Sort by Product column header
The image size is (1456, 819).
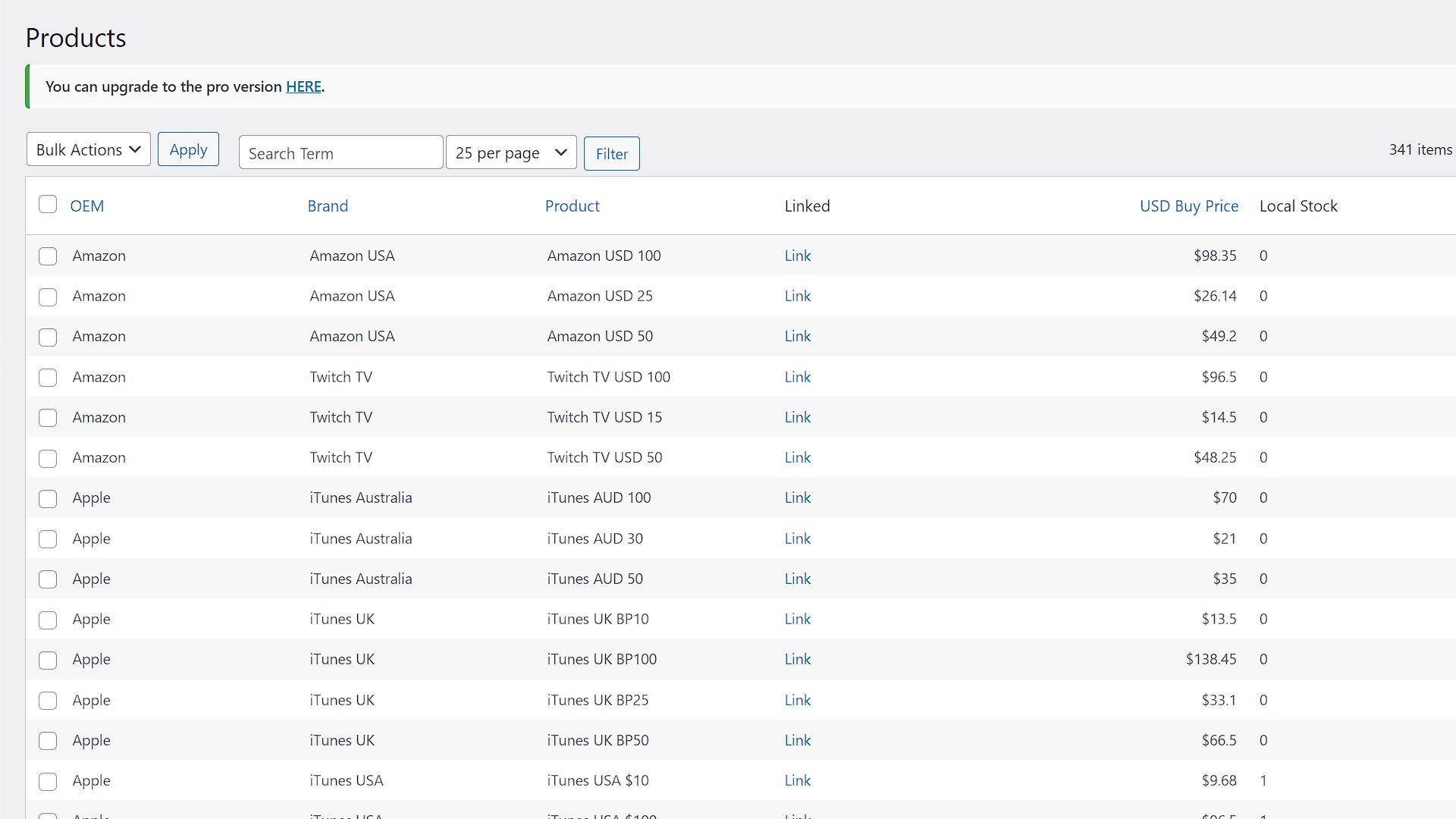click(572, 206)
